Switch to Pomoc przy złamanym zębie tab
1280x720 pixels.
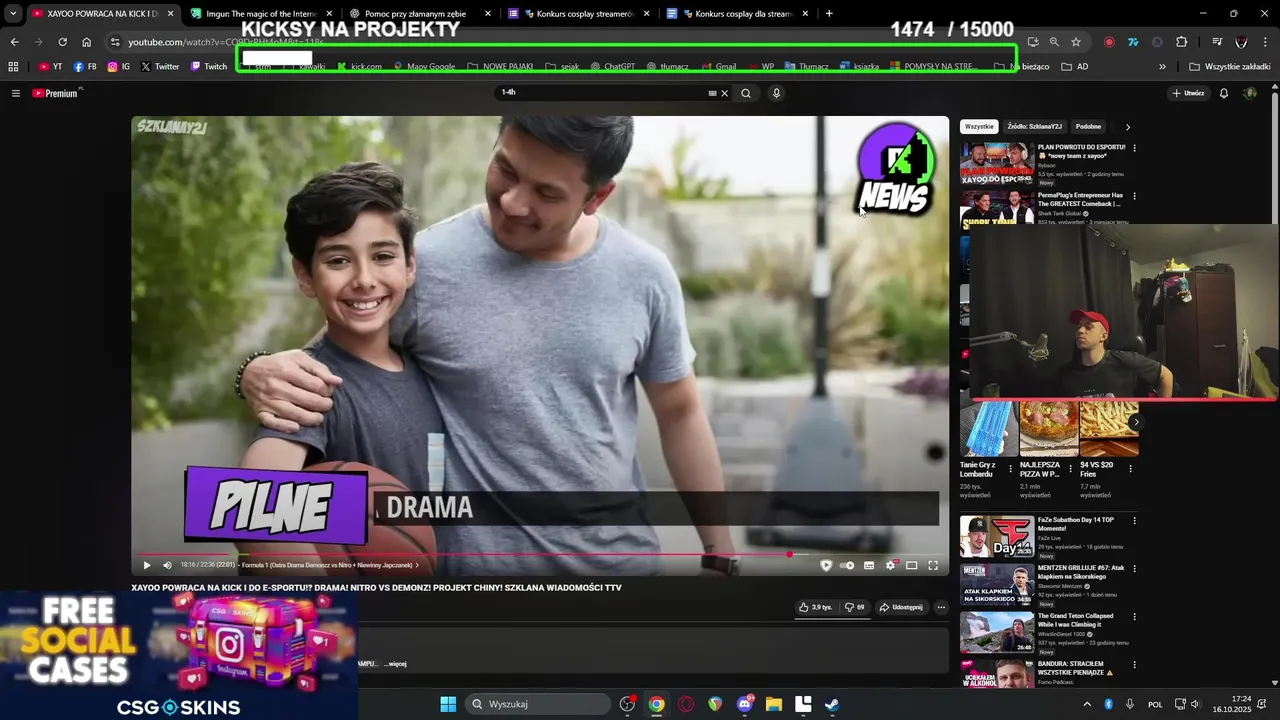420,14
